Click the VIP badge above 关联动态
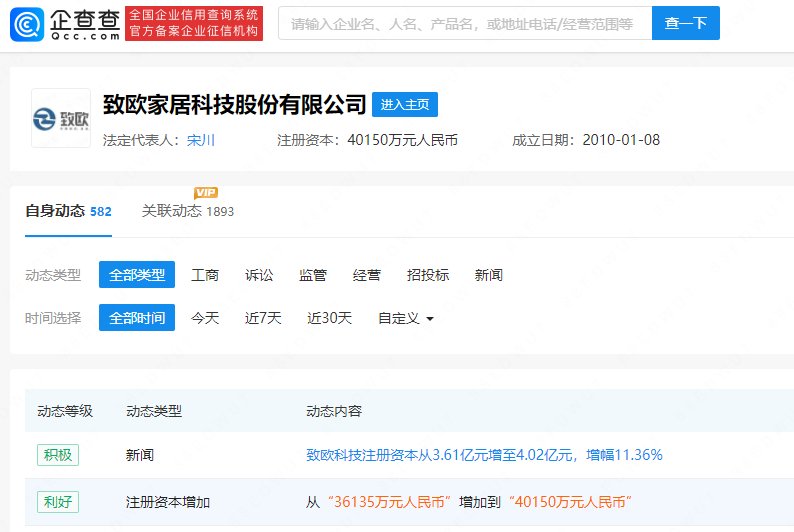The image size is (794, 532). (206, 192)
